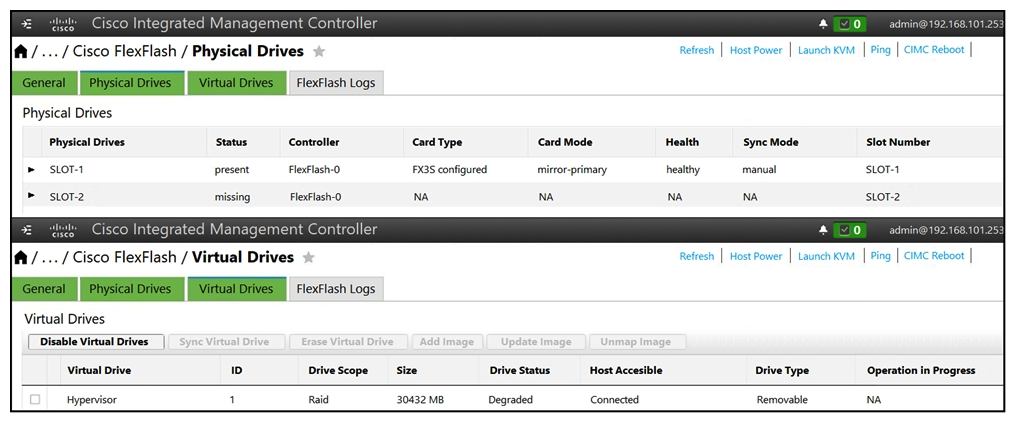Click admin user label in Physical Drives header

[x=946, y=24]
